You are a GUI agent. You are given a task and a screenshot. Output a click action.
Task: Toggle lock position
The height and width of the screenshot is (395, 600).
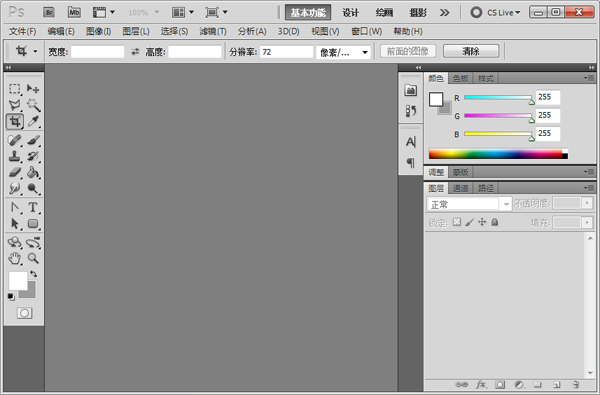pos(482,222)
